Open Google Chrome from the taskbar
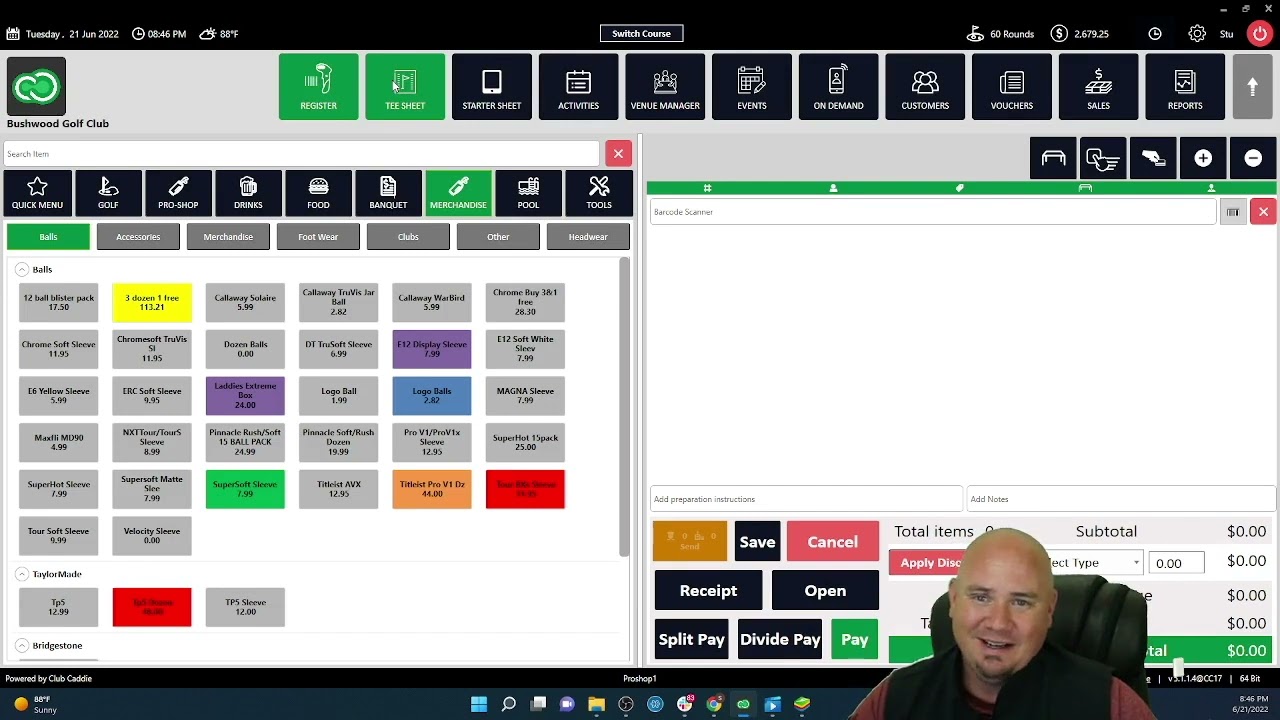Screen dimensions: 1280x720 tap(714, 705)
